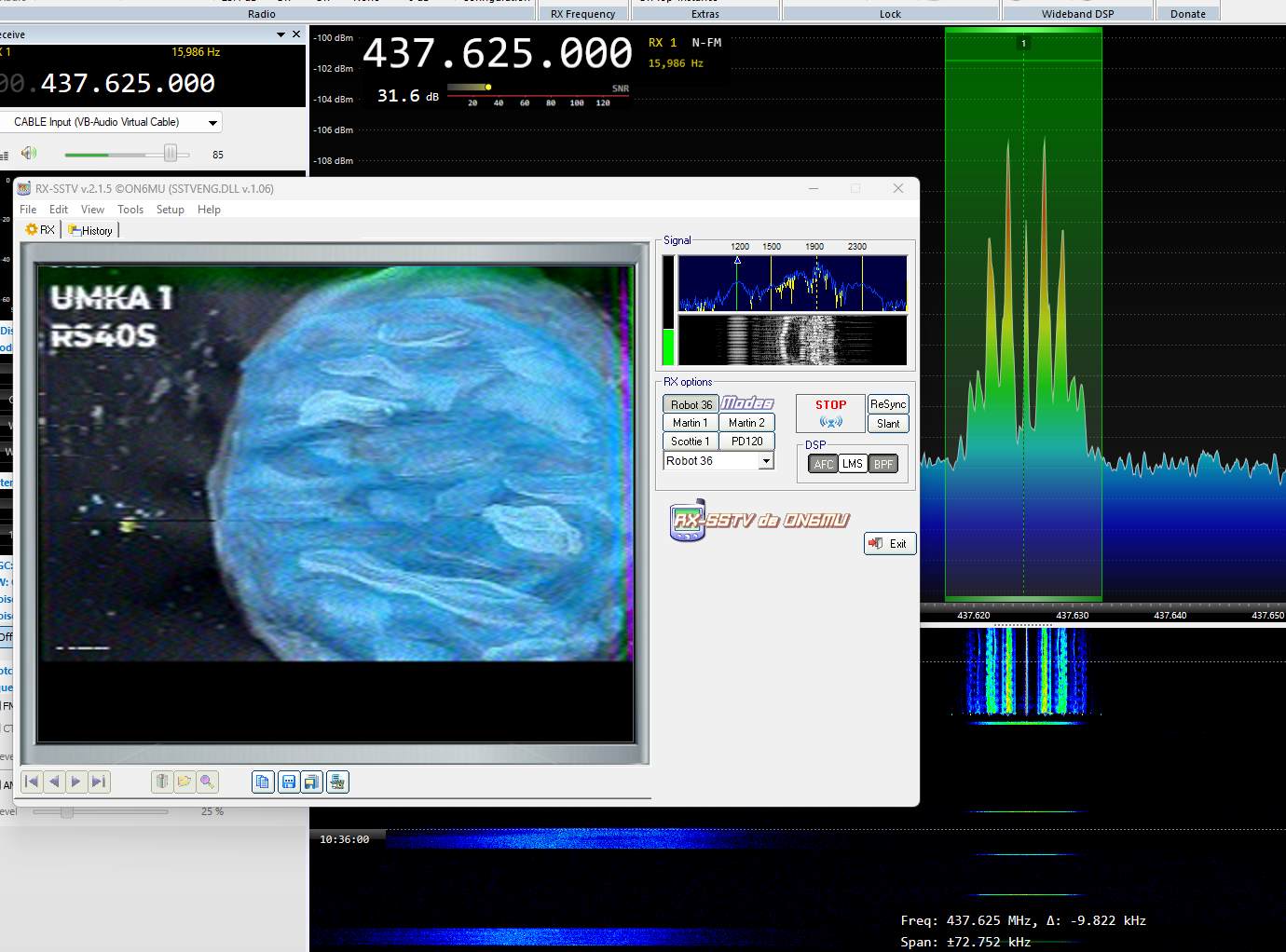Enable the BPF DSP filter
This screenshot has height=952, width=1286.
(x=882, y=463)
